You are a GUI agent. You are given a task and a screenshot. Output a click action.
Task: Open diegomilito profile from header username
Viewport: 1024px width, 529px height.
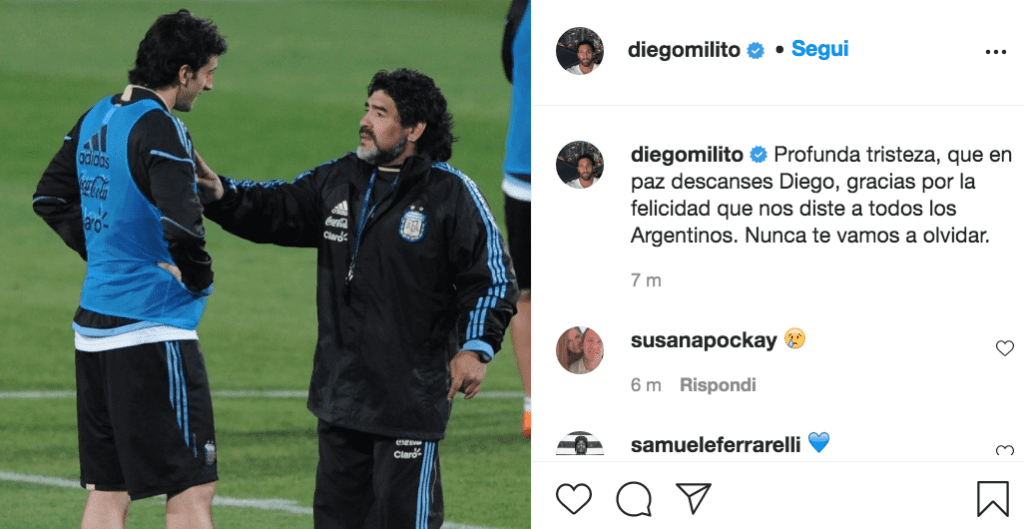pyautogui.click(x=684, y=50)
